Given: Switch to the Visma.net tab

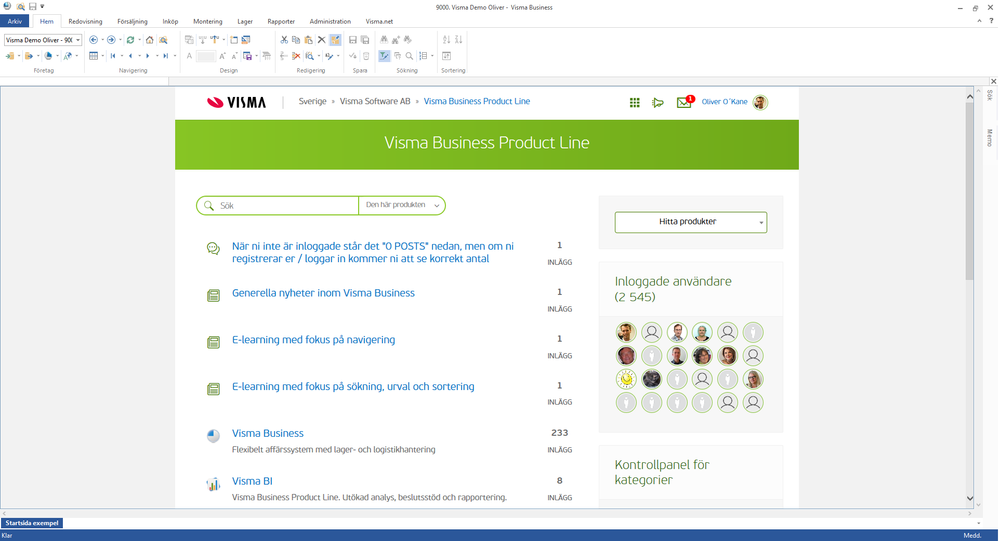Looking at the screenshot, I should pyautogui.click(x=379, y=21).
